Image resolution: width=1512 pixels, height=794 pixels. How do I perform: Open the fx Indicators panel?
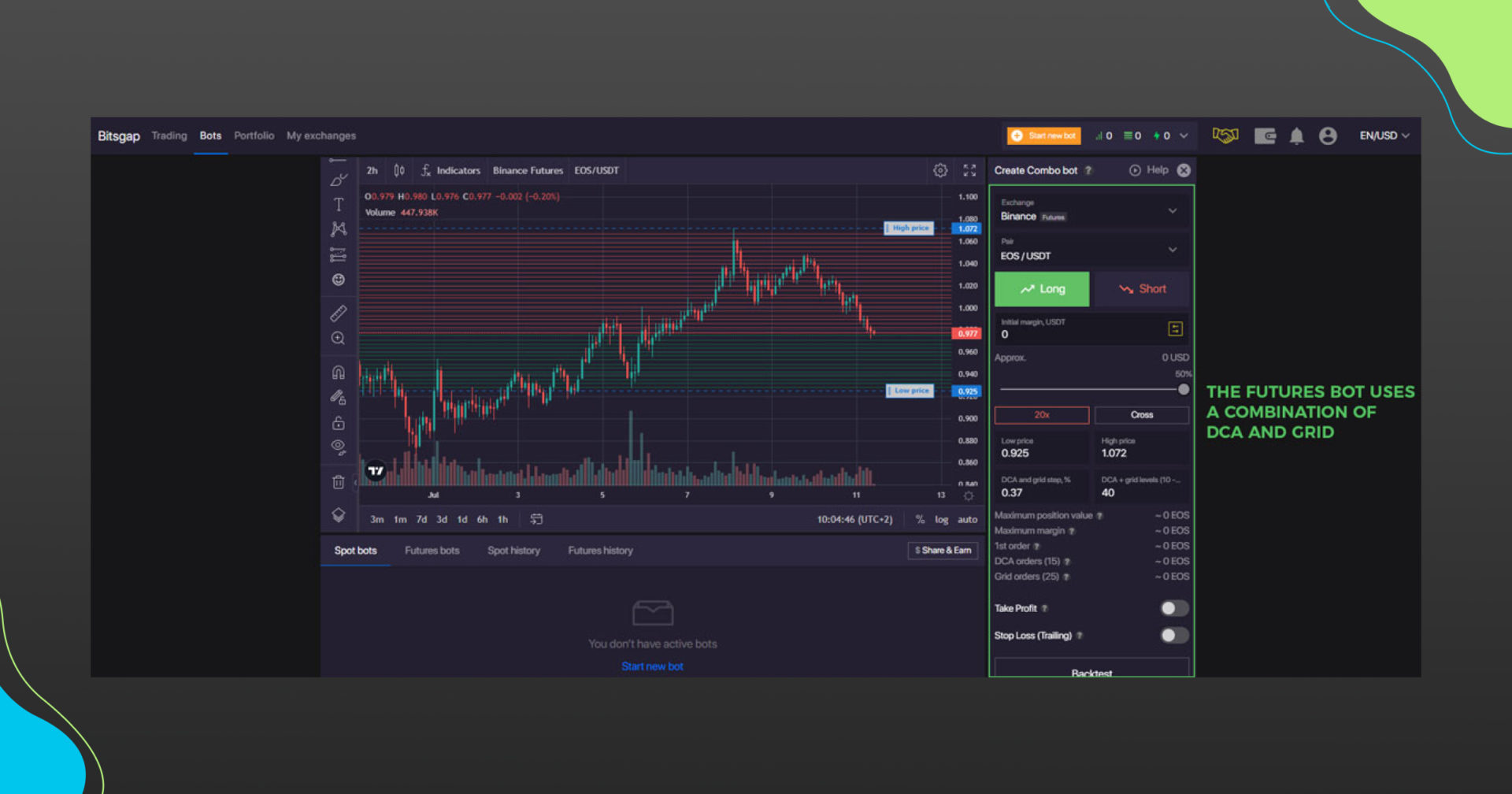pos(450,170)
